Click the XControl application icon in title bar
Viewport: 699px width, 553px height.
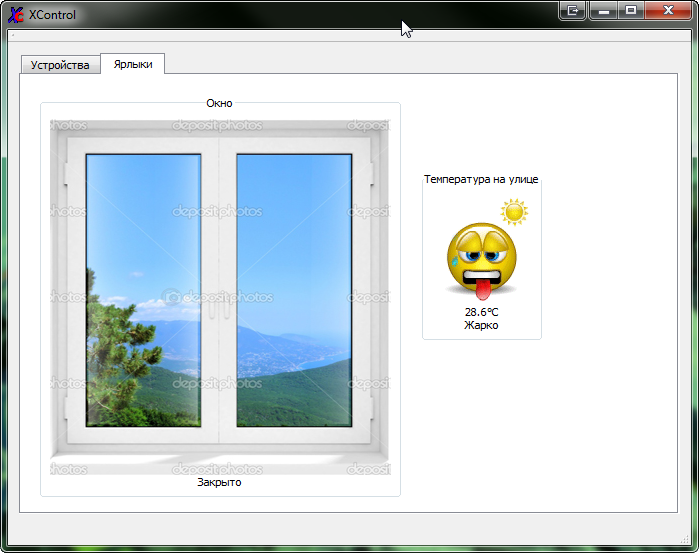[x=16, y=15]
